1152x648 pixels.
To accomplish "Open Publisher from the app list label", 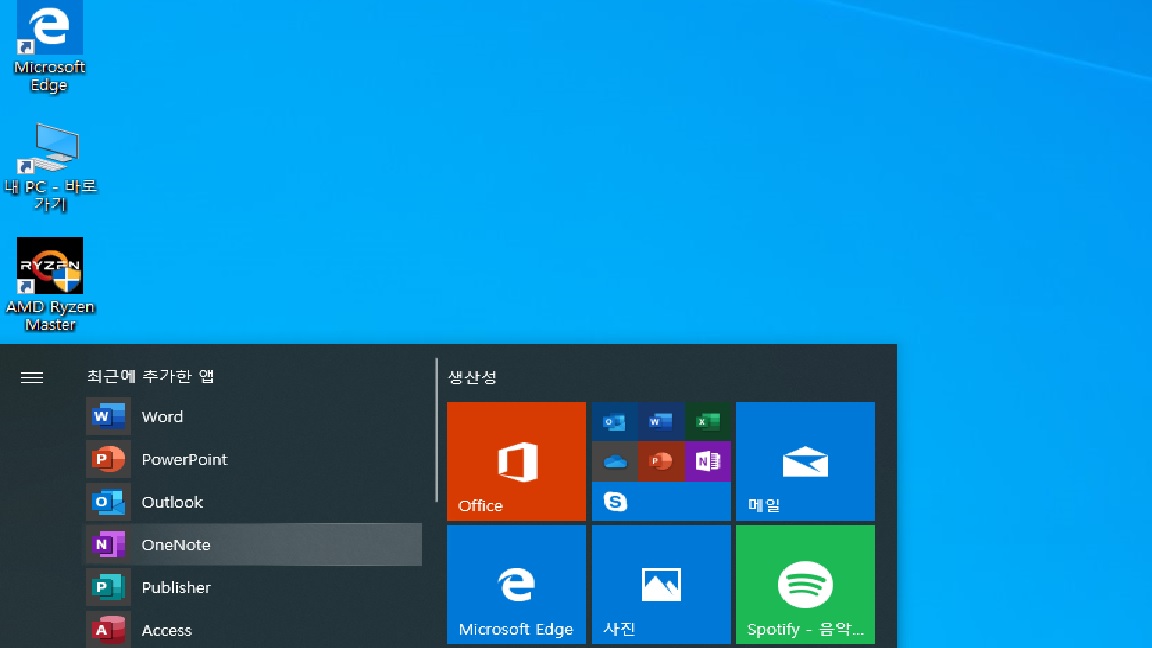I will (176, 587).
